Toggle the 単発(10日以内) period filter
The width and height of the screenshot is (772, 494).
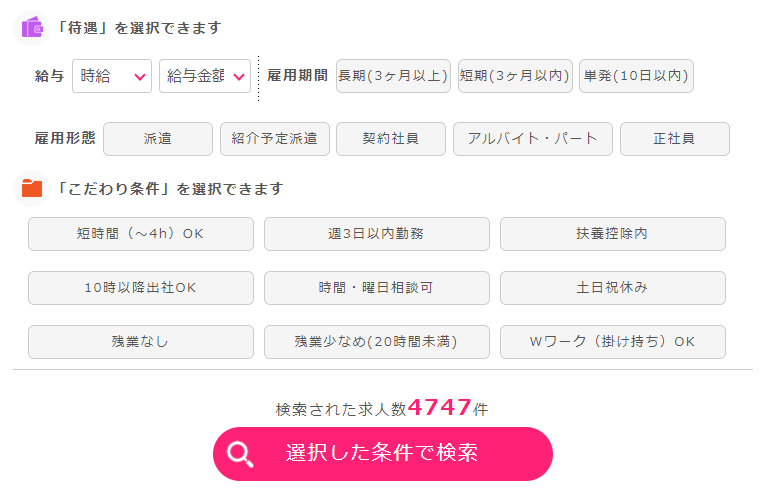tap(636, 76)
